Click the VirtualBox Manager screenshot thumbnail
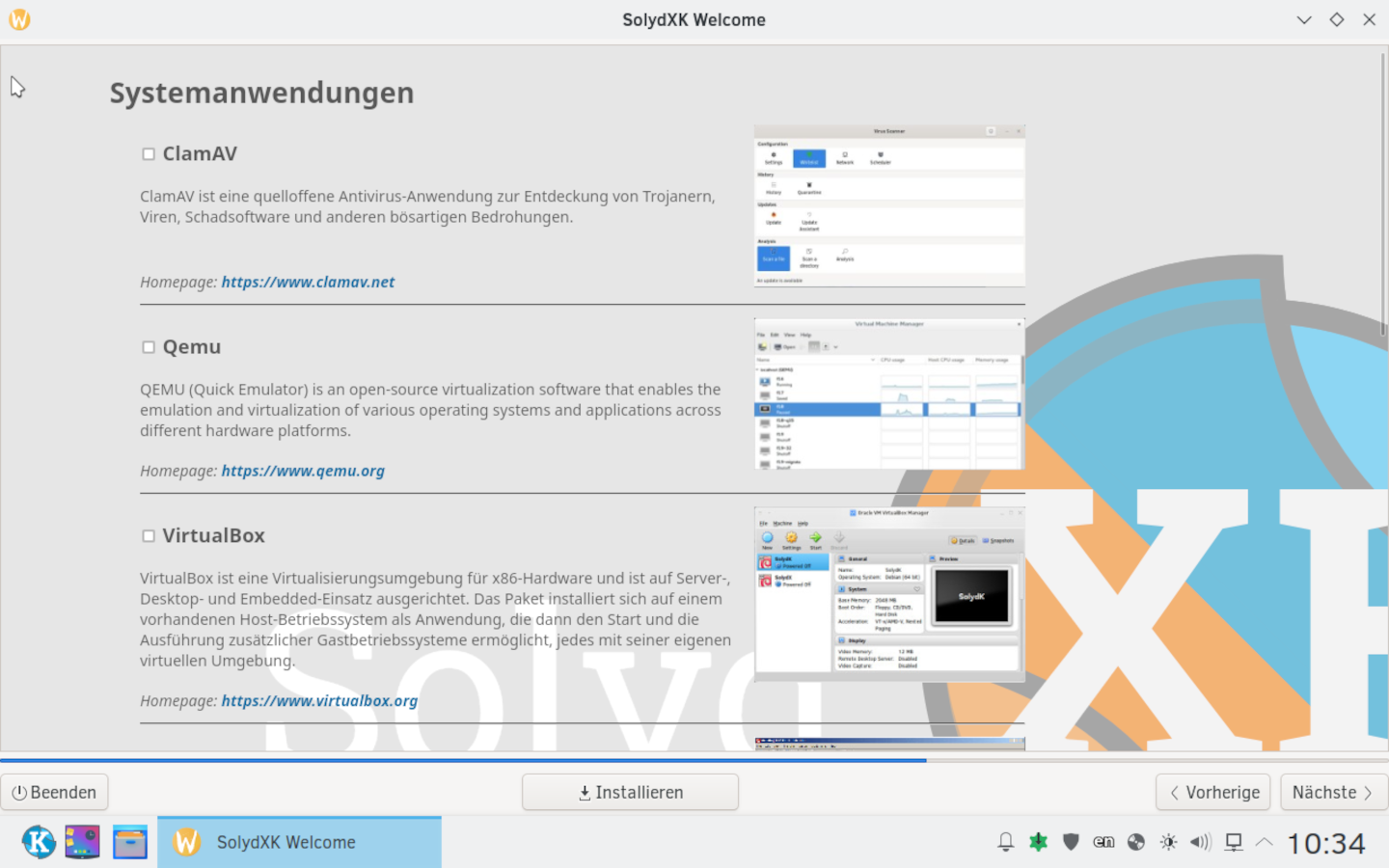The image size is (1389, 868). point(888,593)
